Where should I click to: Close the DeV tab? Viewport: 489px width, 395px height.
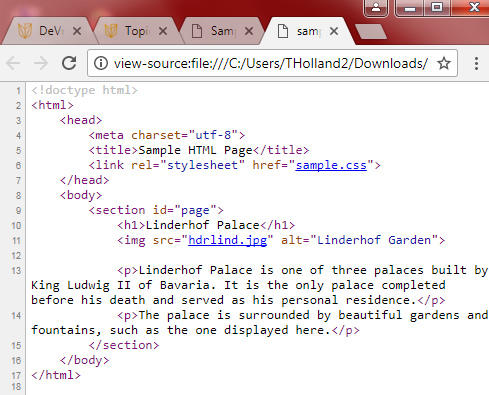[77, 31]
